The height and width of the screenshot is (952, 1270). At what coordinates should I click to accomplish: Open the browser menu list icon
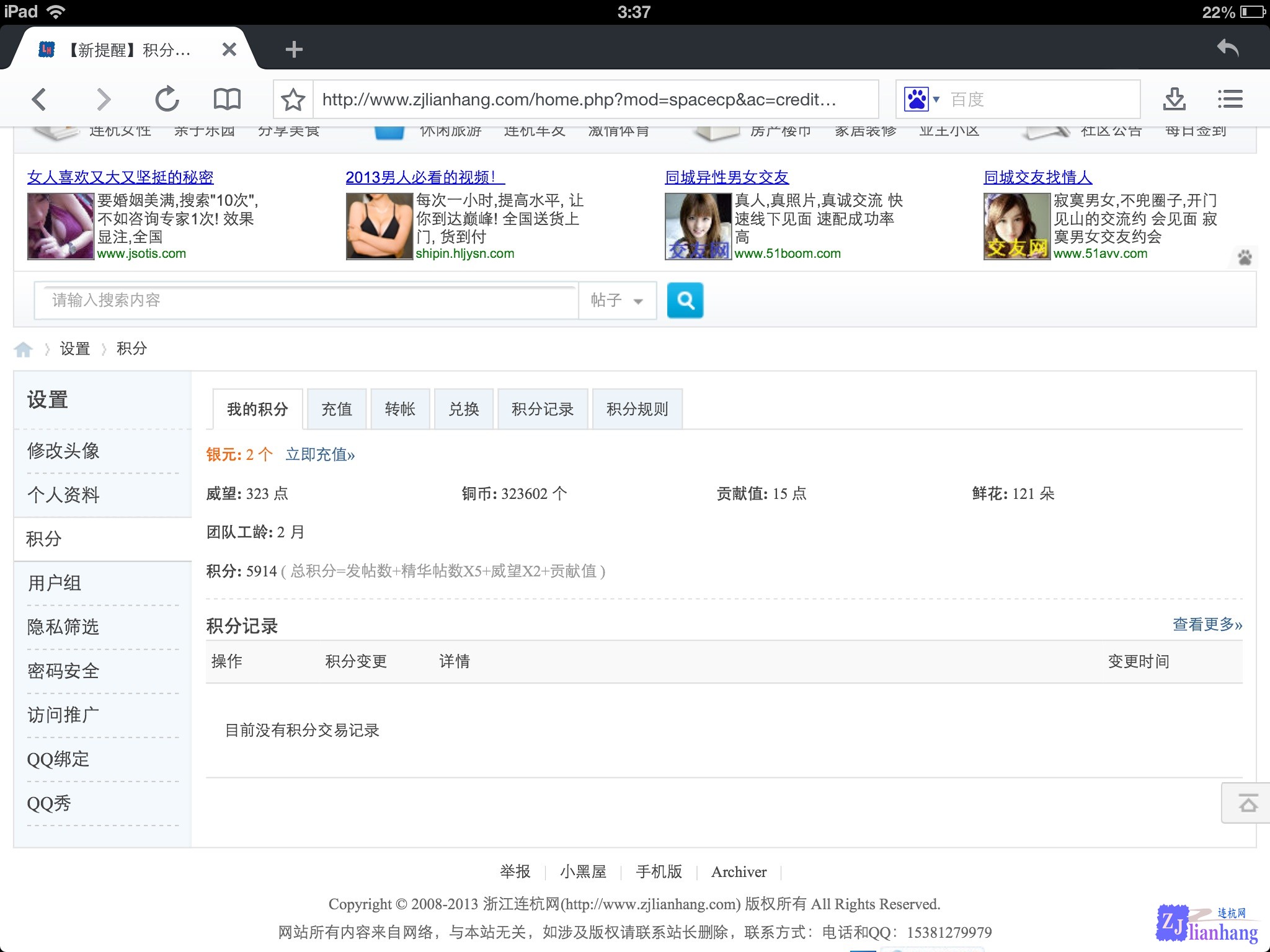[1230, 99]
